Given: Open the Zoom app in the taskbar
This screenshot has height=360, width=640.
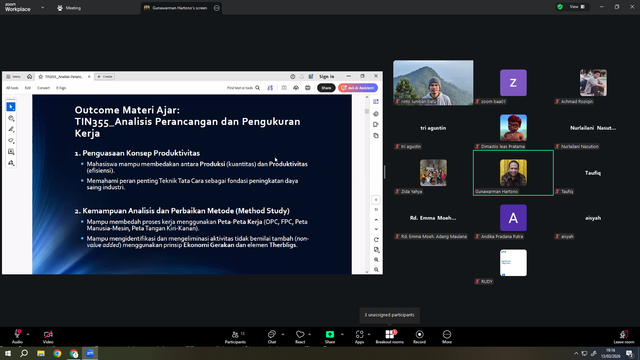Looking at the screenshot, I should coord(90,353).
